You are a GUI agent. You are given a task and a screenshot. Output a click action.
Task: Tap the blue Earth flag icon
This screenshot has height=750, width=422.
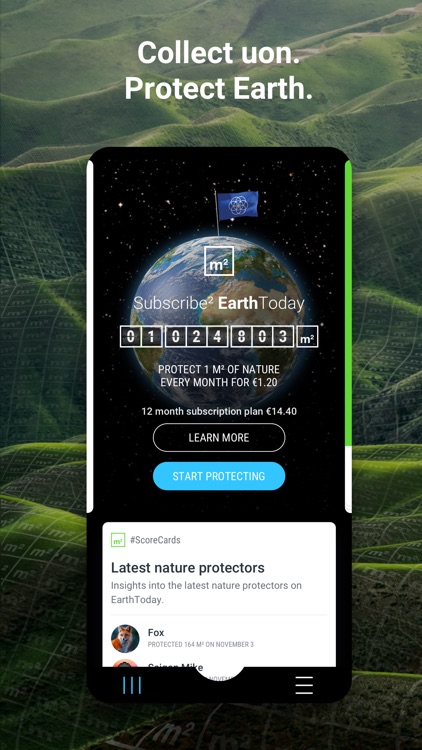point(237,205)
